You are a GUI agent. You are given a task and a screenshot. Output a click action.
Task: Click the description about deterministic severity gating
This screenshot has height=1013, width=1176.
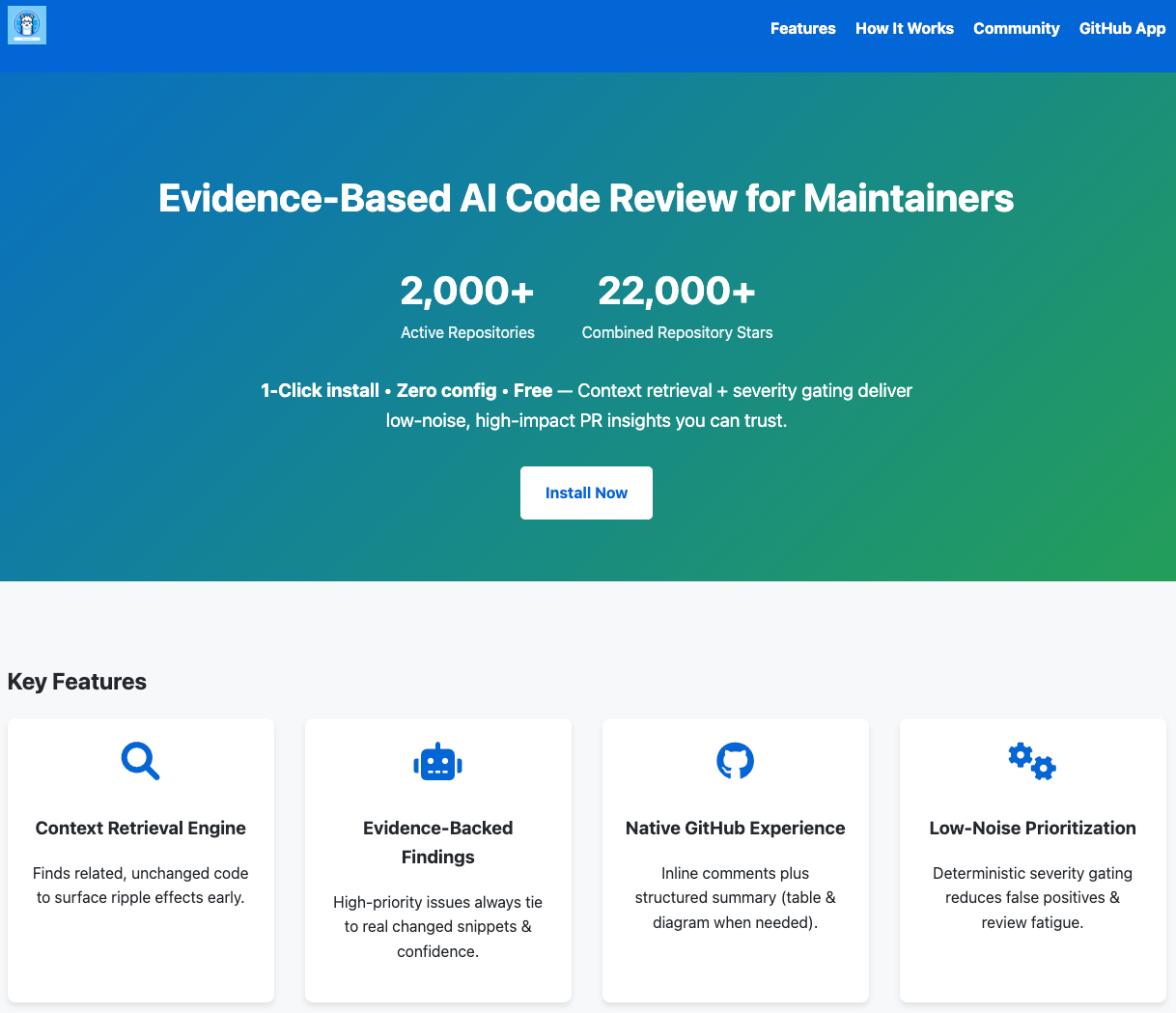[x=1032, y=897]
